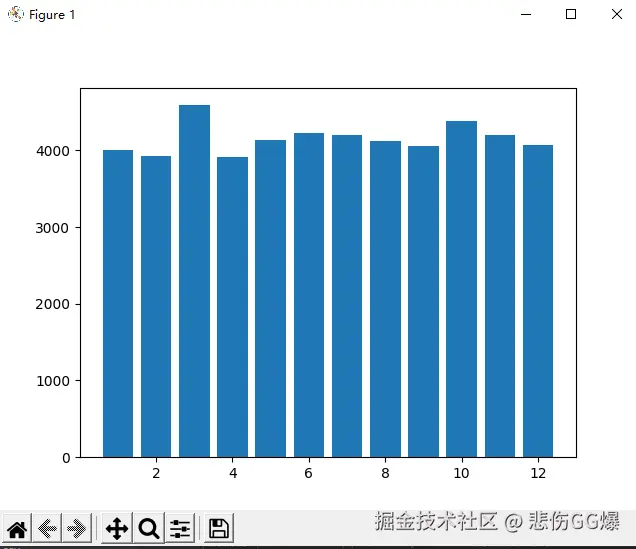The image size is (636, 549).
Task: Go back to previous view arrow
Action: pos(47,528)
